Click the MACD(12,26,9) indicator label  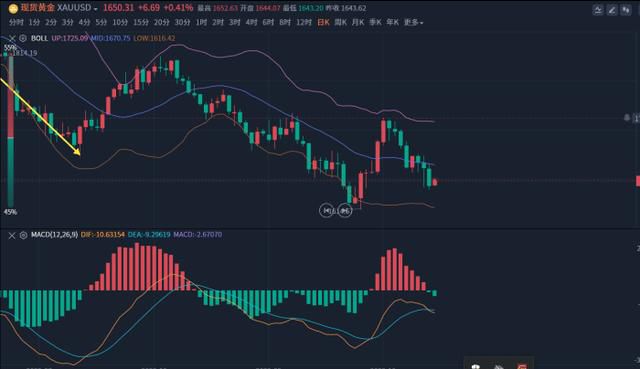point(54,235)
